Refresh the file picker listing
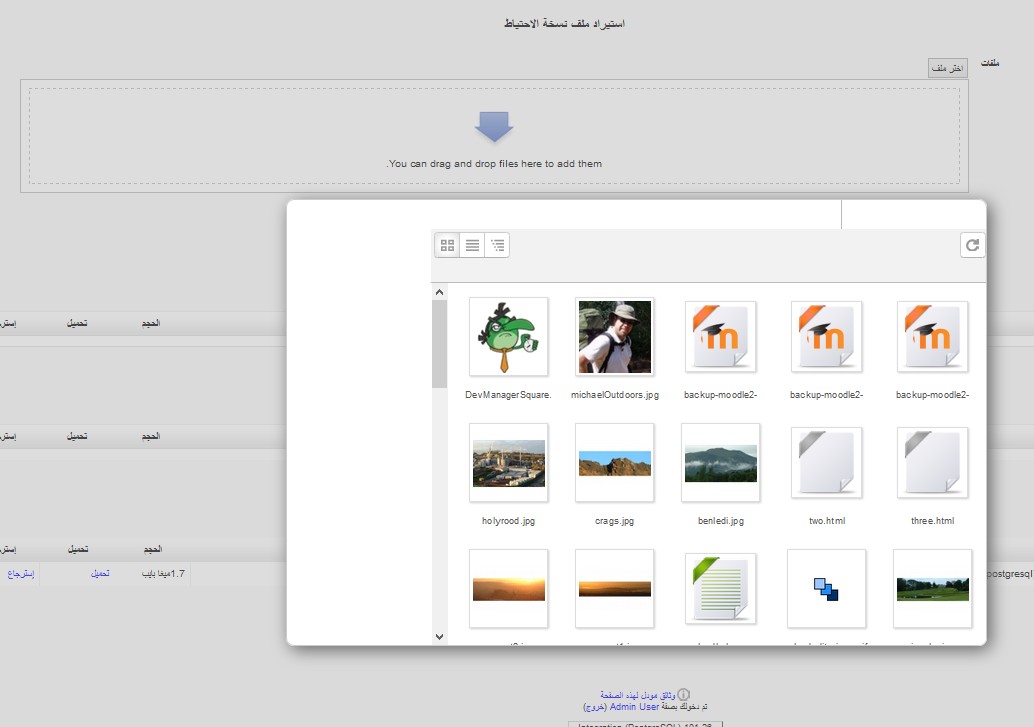The width and height of the screenshot is (1034, 727). pyautogui.click(x=972, y=245)
